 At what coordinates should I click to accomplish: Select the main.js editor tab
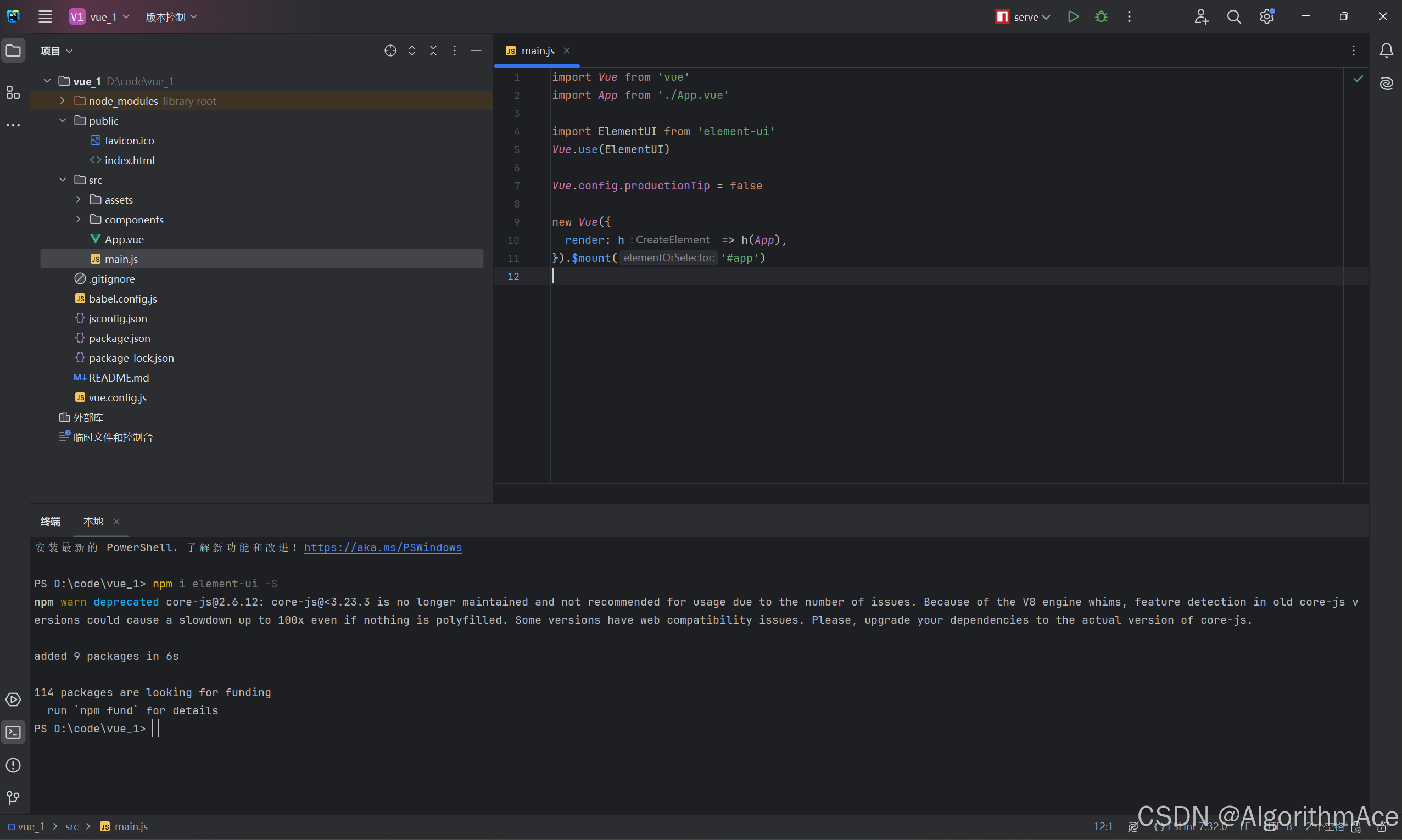pyautogui.click(x=537, y=51)
